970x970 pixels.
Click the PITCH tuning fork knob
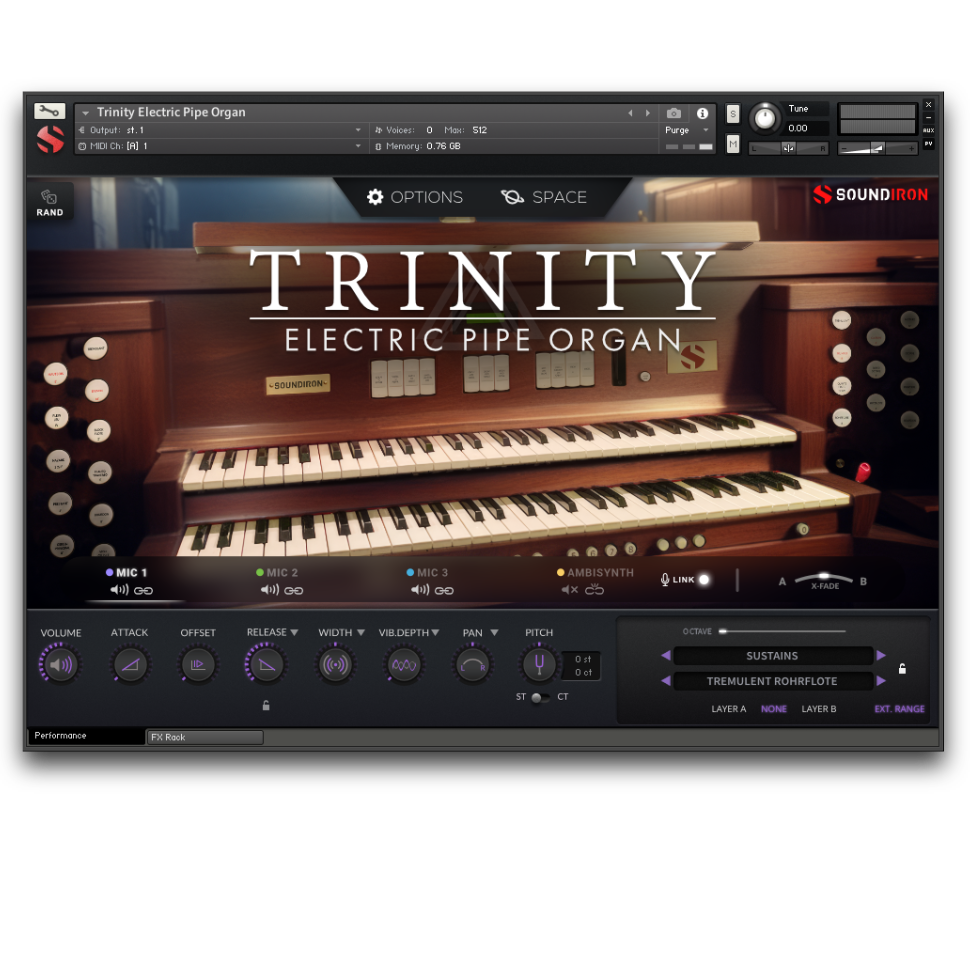click(x=539, y=664)
